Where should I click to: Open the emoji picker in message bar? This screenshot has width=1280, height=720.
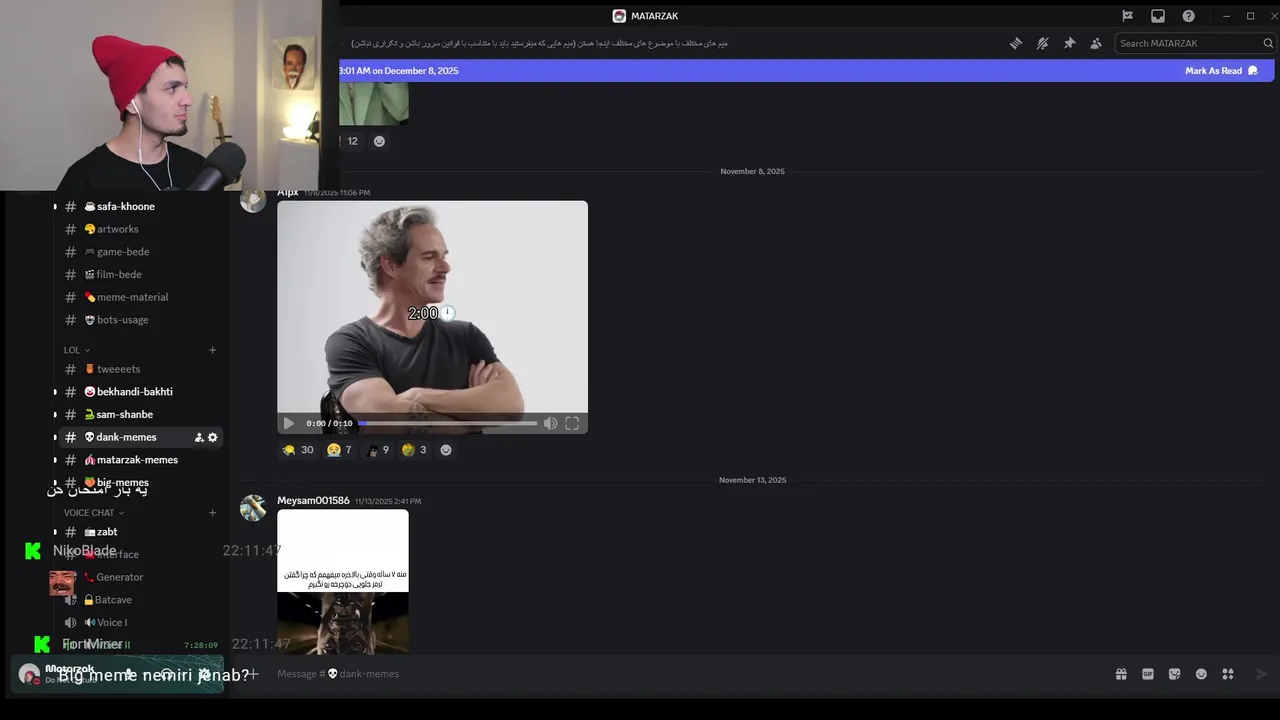(1201, 674)
